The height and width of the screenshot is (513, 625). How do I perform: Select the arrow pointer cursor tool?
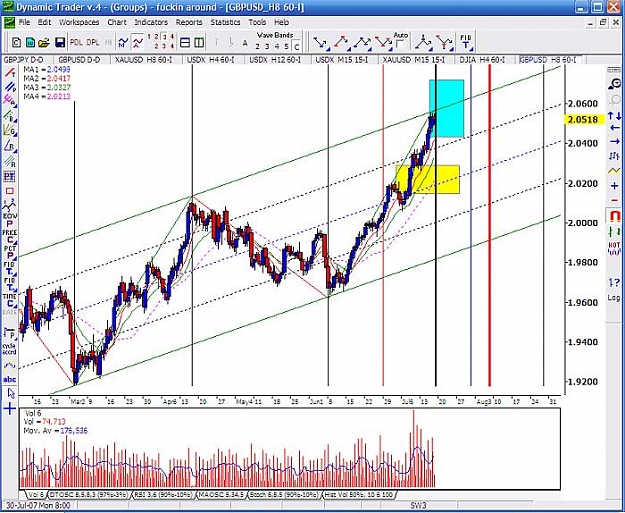tap(11, 393)
